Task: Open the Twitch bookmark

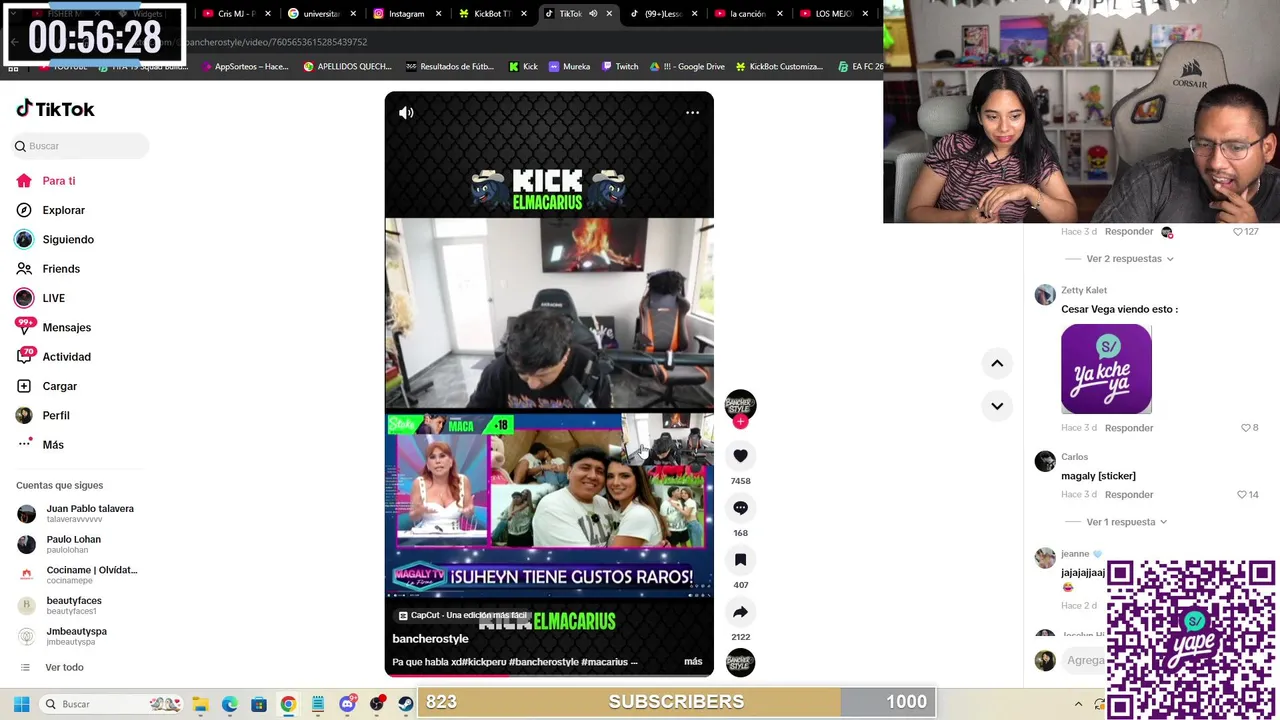Action: (x=620, y=67)
